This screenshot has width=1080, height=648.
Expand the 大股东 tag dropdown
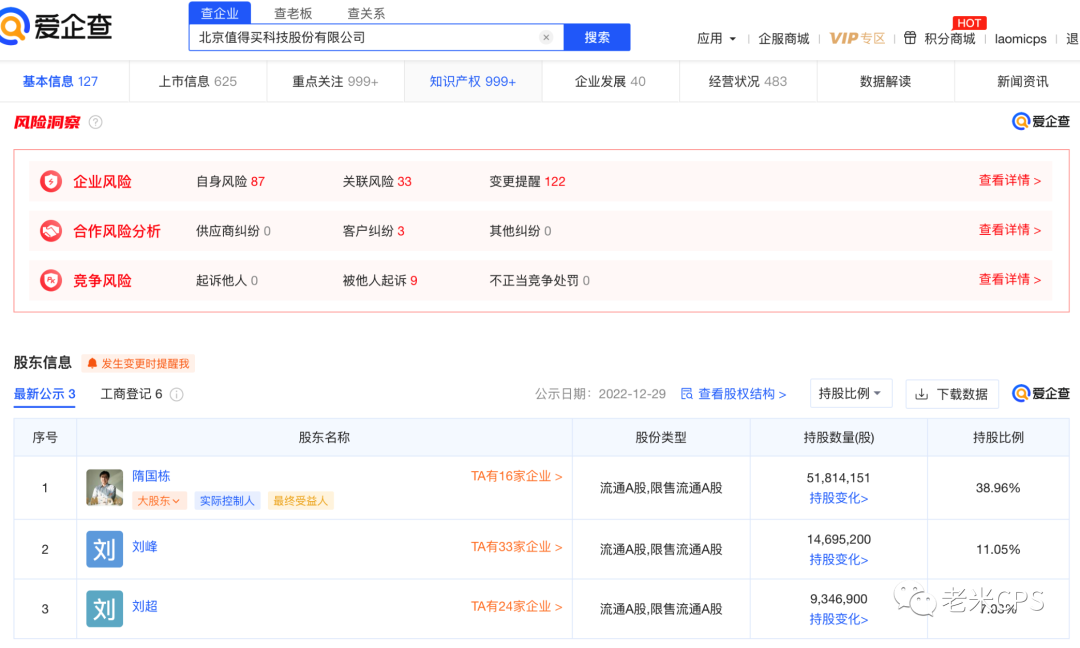tap(158, 501)
